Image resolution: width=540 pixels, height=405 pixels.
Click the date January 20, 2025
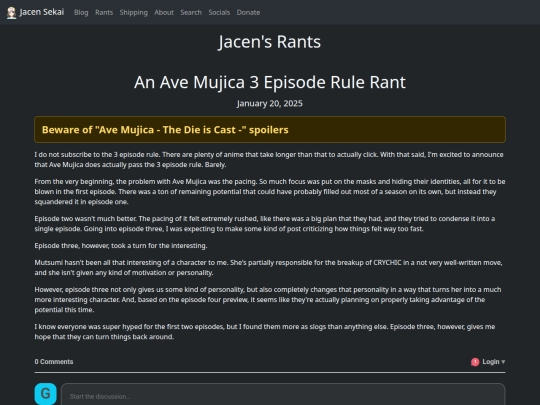point(270,104)
